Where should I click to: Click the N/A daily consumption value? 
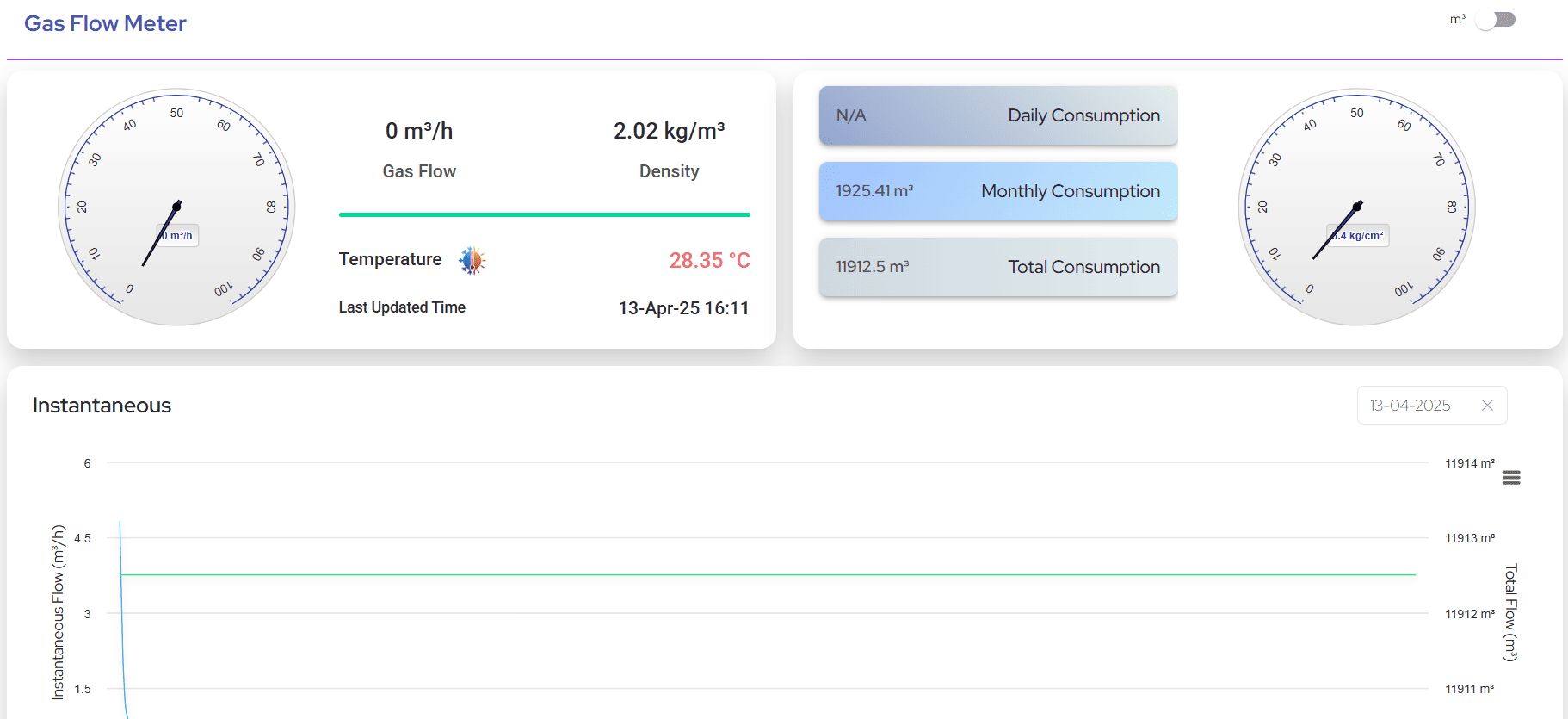click(851, 115)
